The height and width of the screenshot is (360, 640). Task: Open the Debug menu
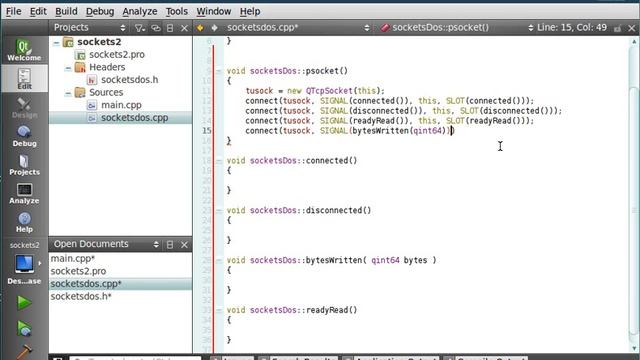click(x=100, y=11)
